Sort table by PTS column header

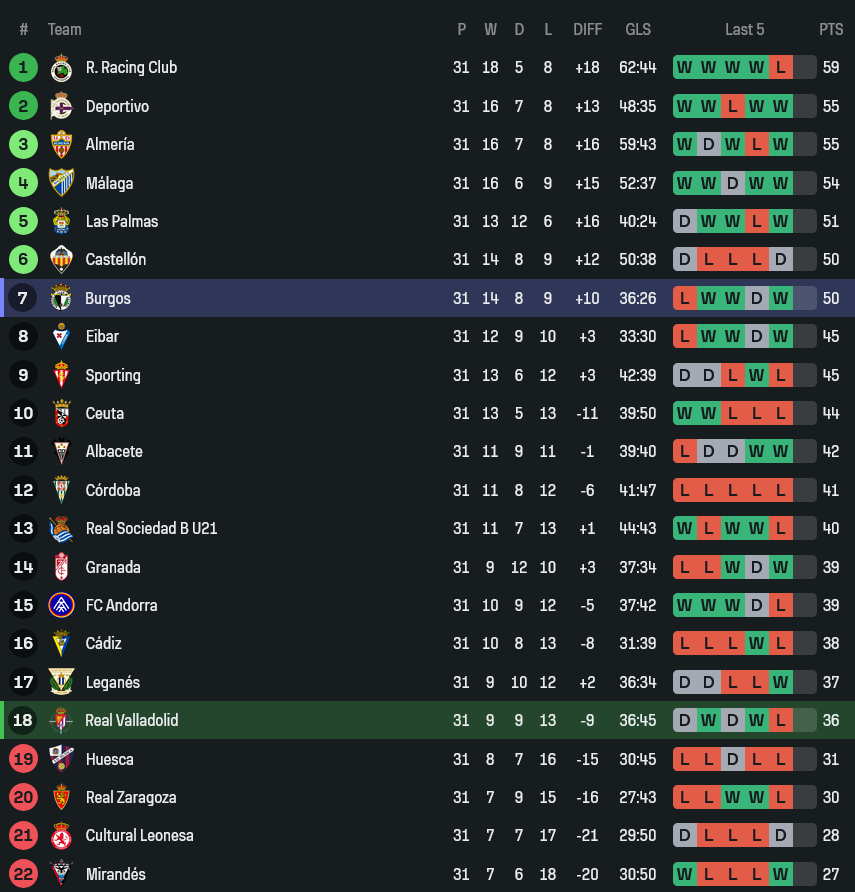click(x=831, y=29)
